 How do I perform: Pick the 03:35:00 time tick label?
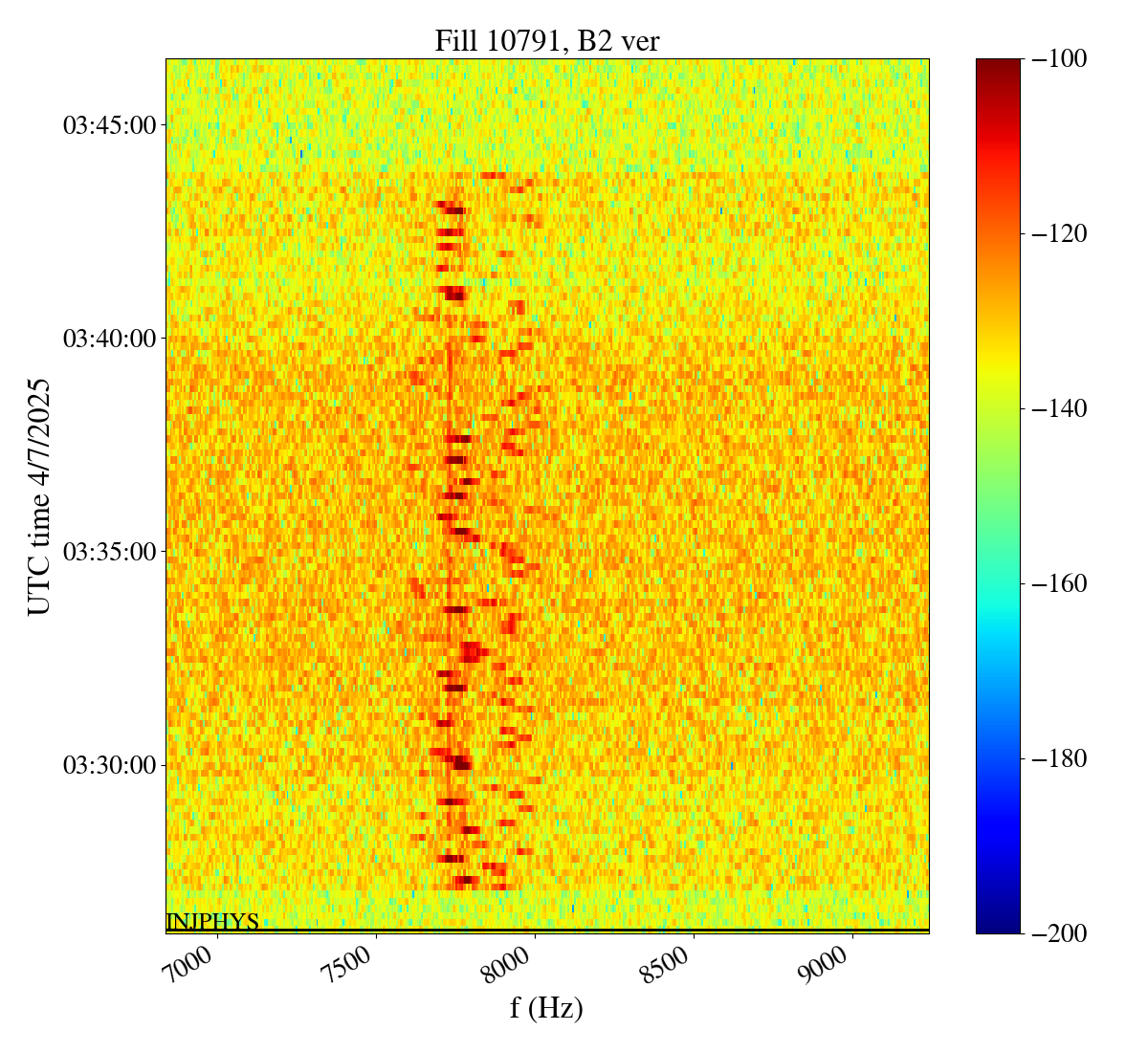[109, 552]
